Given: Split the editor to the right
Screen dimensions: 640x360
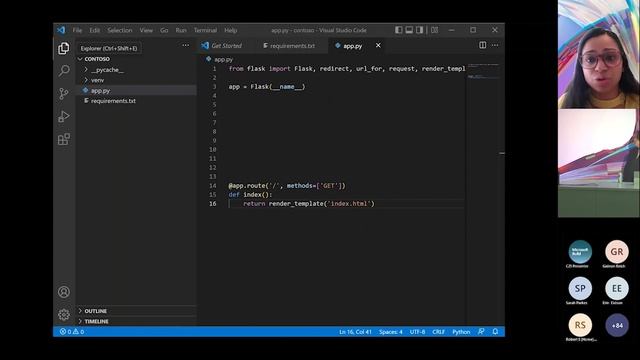Looking at the screenshot, I should pyautogui.click(x=482, y=45).
